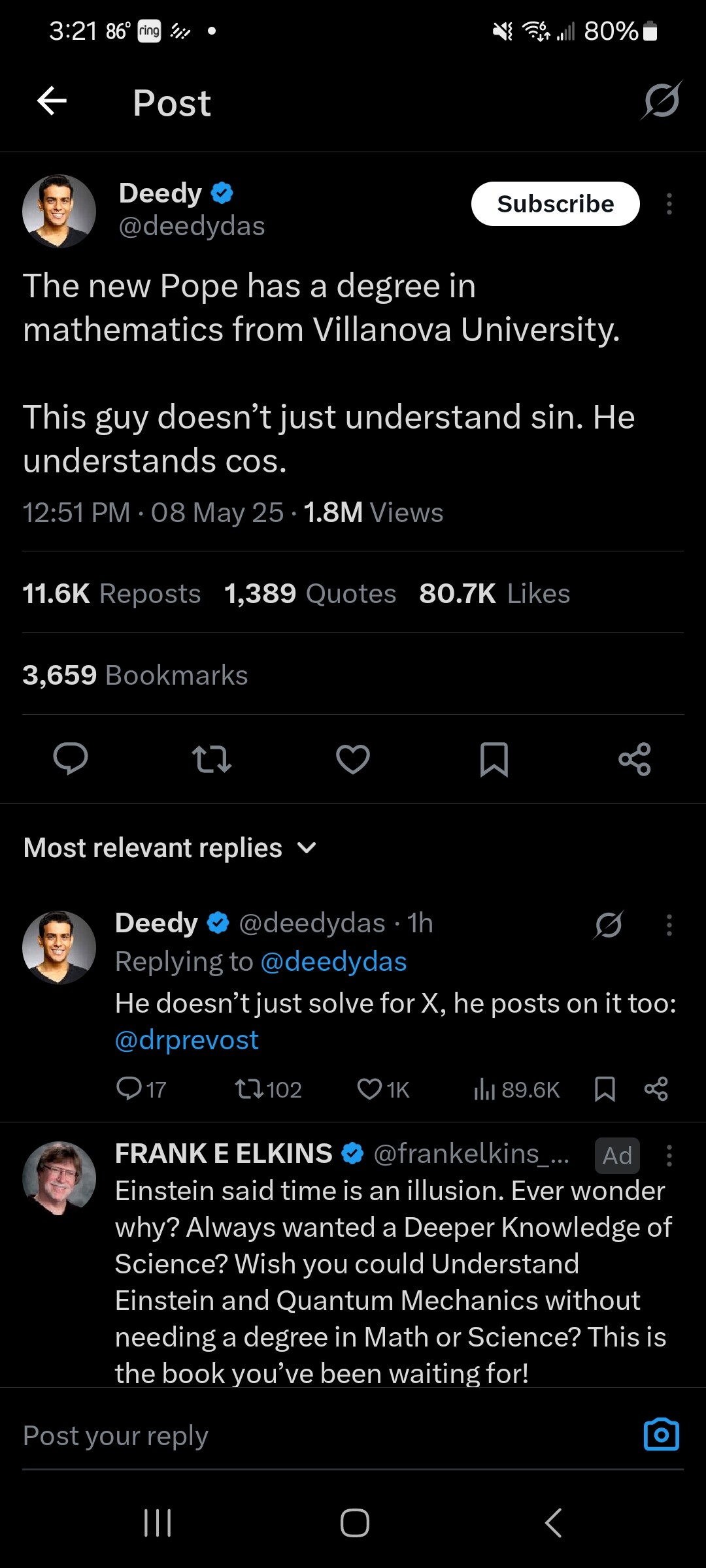Repost Deedy's main post
The height and width of the screenshot is (1568, 706).
(212, 759)
